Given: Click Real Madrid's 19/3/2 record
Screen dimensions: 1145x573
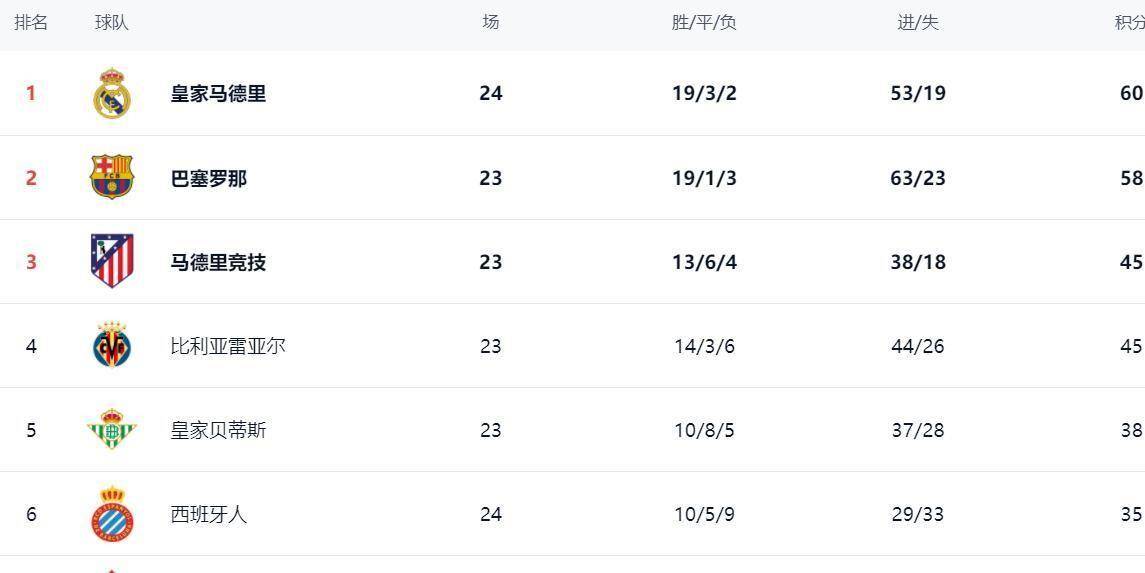Looking at the screenshot, I should tap(704, 93).
